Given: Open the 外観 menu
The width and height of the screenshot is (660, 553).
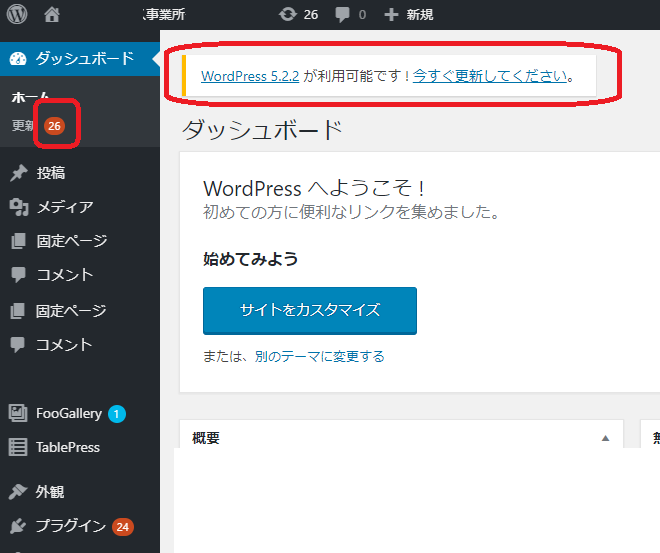Looking at the screenshot, I should tap(50, 492).
